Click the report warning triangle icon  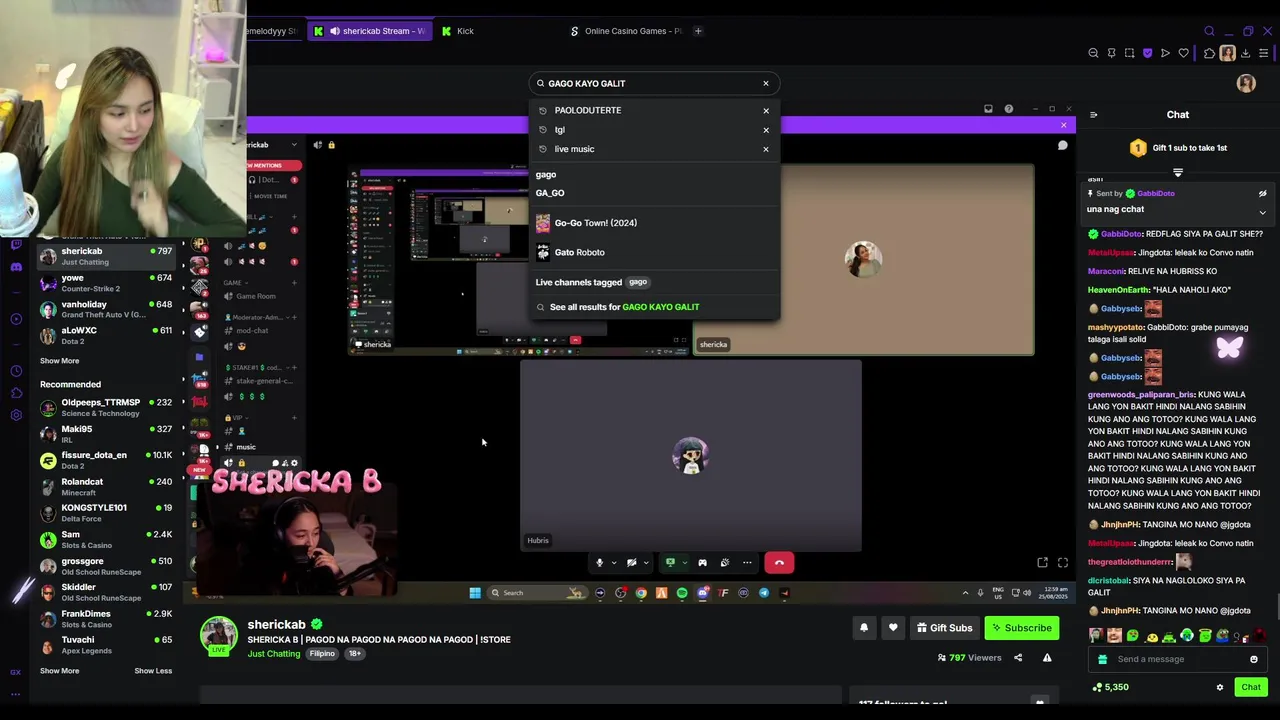click(1047, 658)
